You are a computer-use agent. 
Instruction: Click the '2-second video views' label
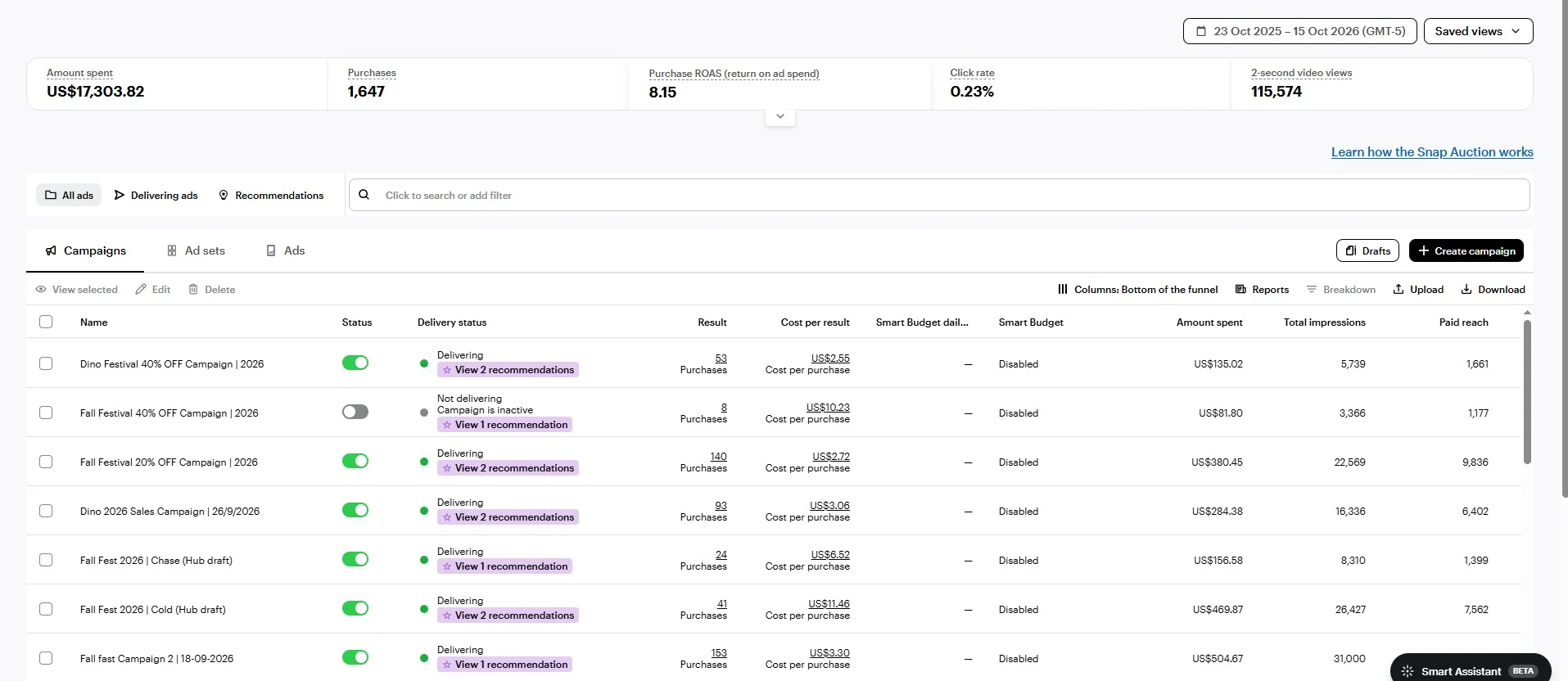coord(1301,73)
